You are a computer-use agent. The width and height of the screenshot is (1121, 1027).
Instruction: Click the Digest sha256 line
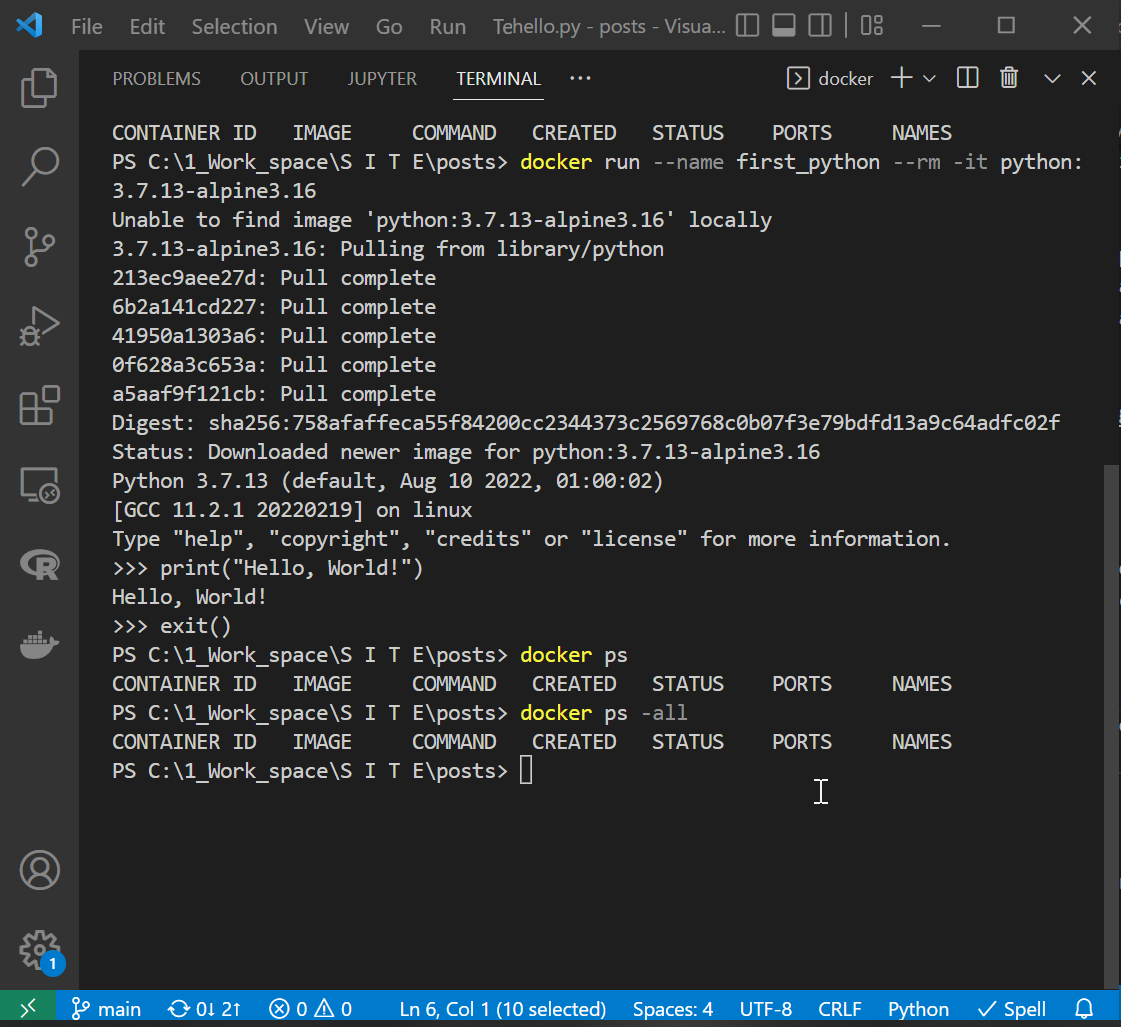[586, 422]
